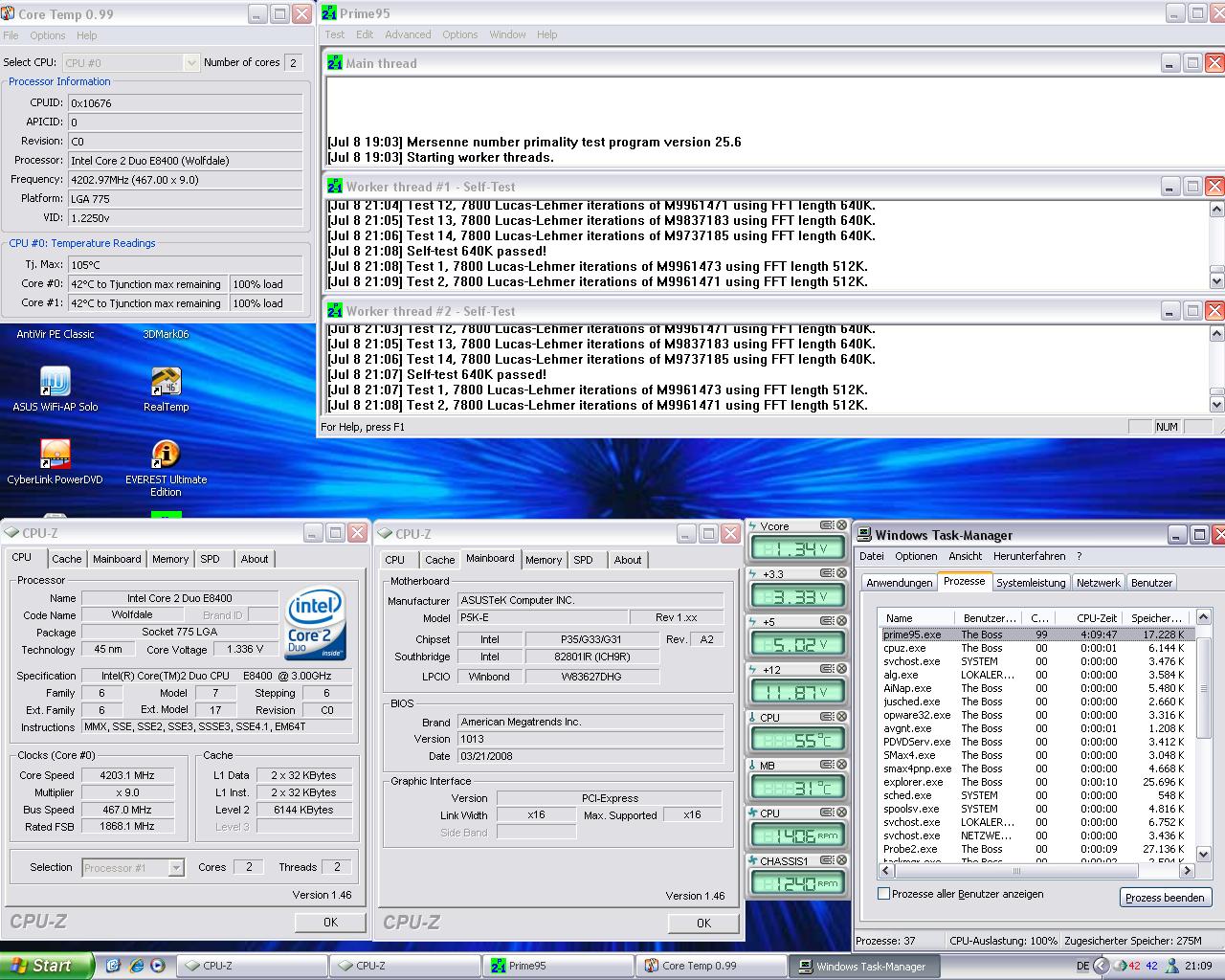
Task: Launch CyberLink PowerDVD from the desktop
Action: [x=55, y=456]
